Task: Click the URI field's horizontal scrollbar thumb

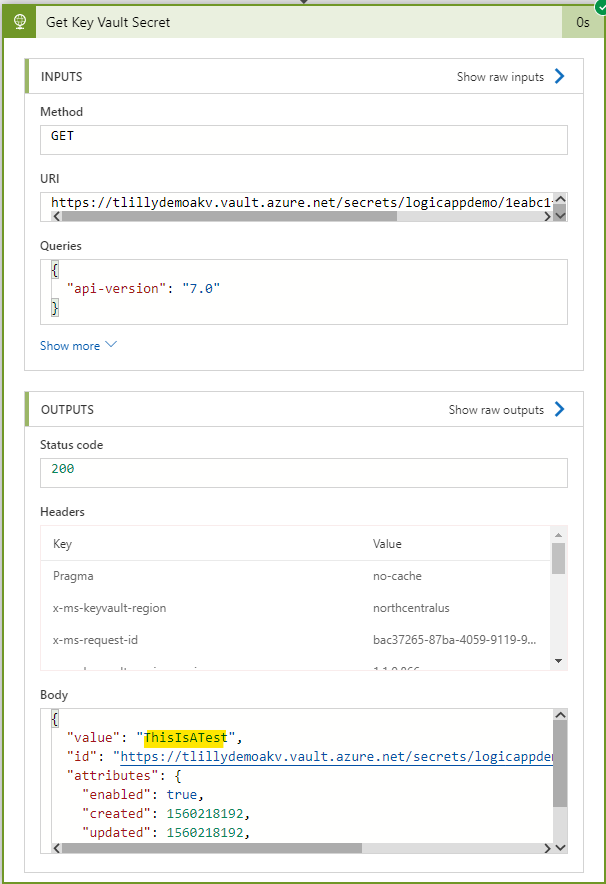Action: point(229,216)
